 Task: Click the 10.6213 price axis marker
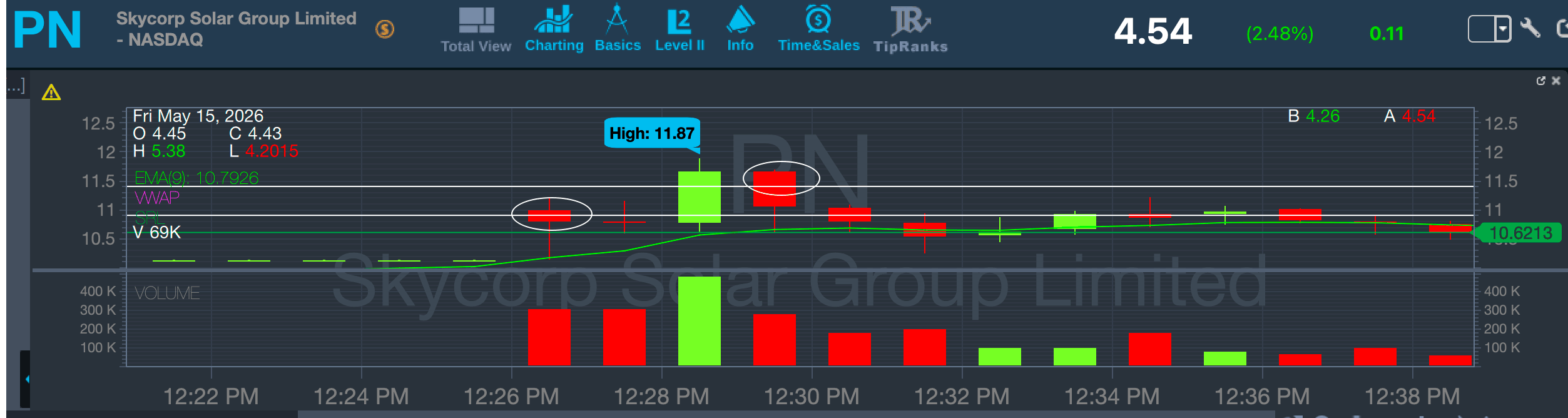coord(1520,233)
